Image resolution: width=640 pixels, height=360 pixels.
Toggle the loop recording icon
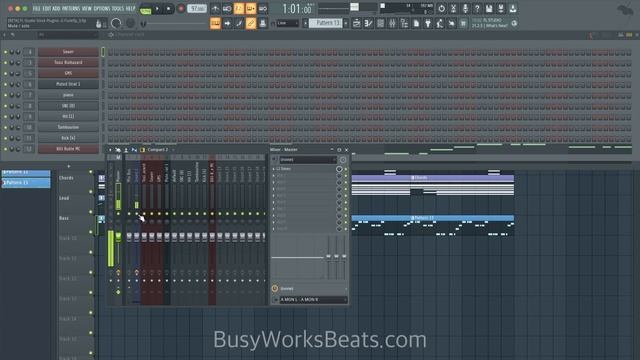coord(263,9)
